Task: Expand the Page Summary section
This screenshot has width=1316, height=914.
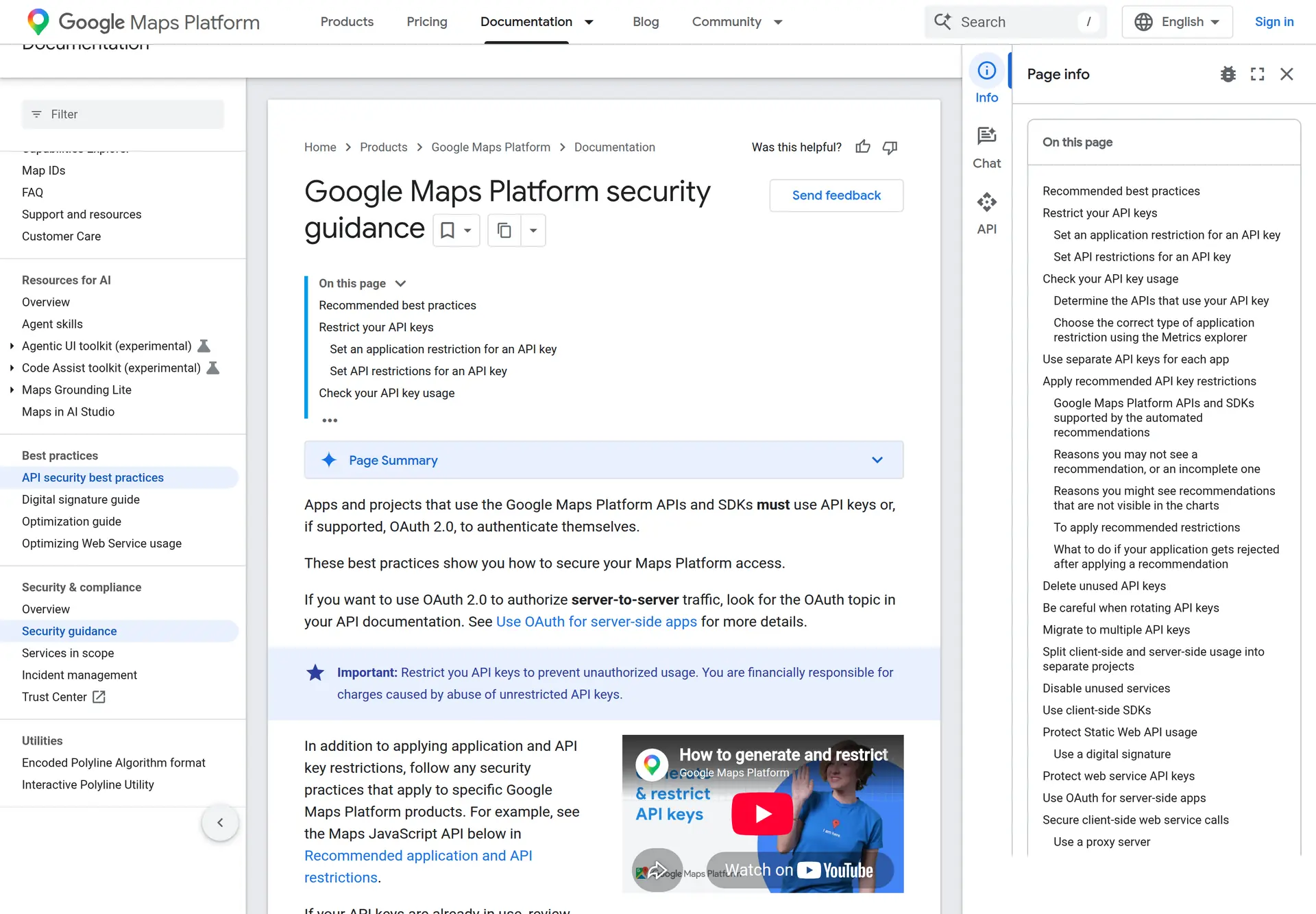Action: pyautogui.click(x=603, y=460)
